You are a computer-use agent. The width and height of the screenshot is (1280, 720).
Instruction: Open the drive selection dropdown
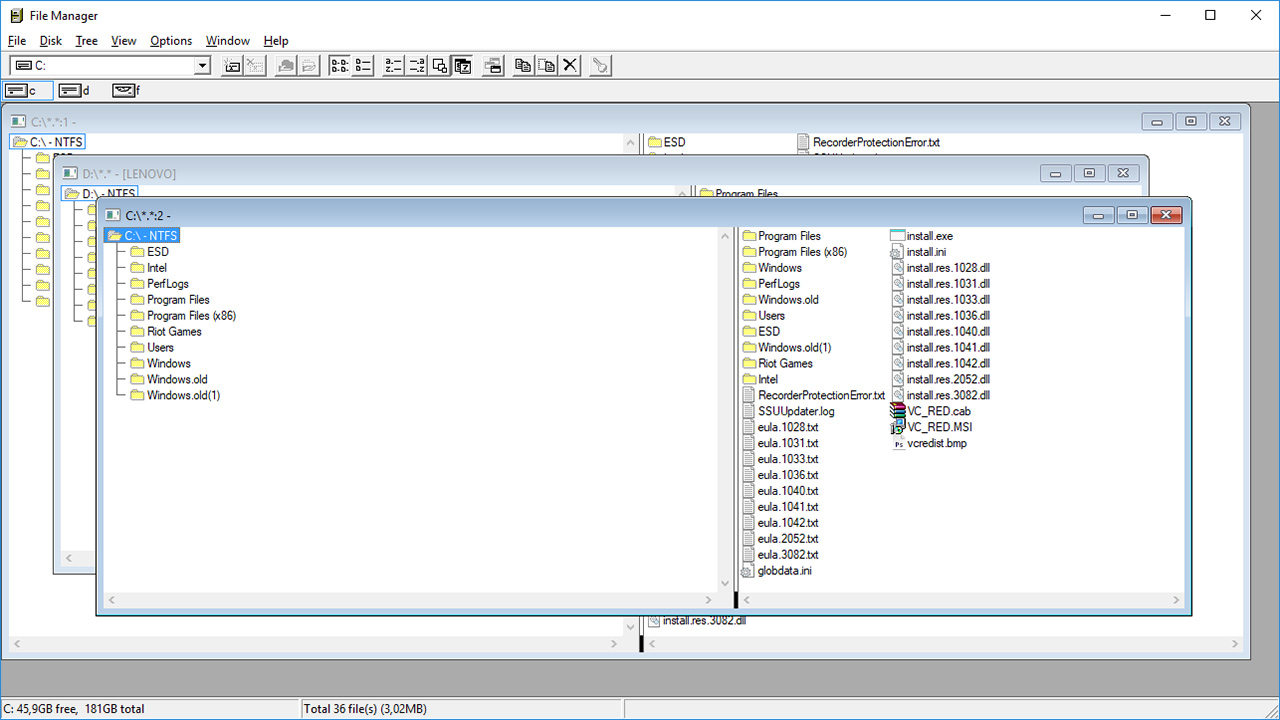202,65
